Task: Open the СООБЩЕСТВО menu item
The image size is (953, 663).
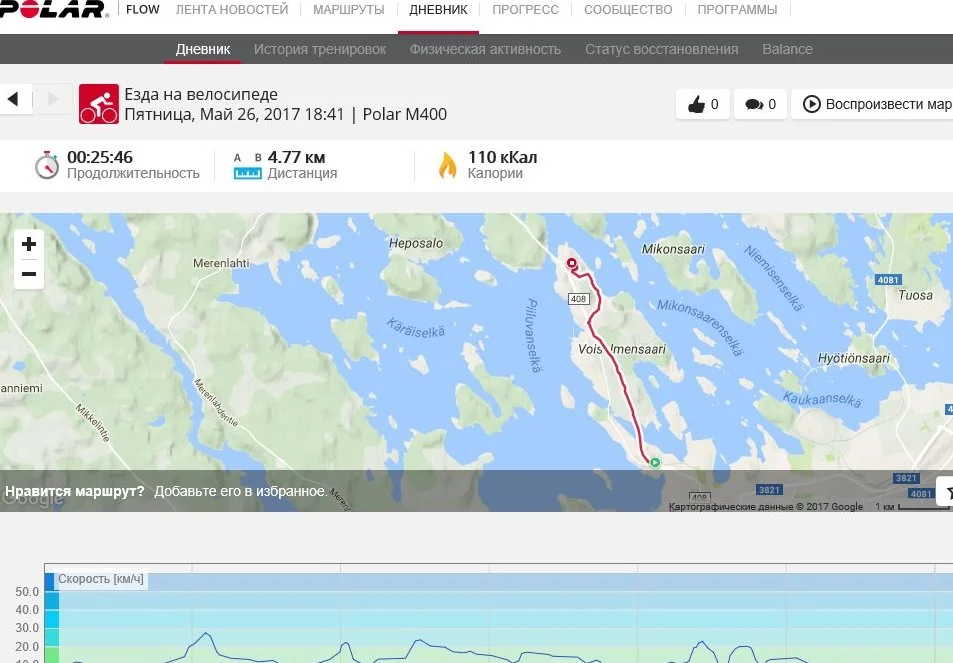Action: (x=628, y=10)
